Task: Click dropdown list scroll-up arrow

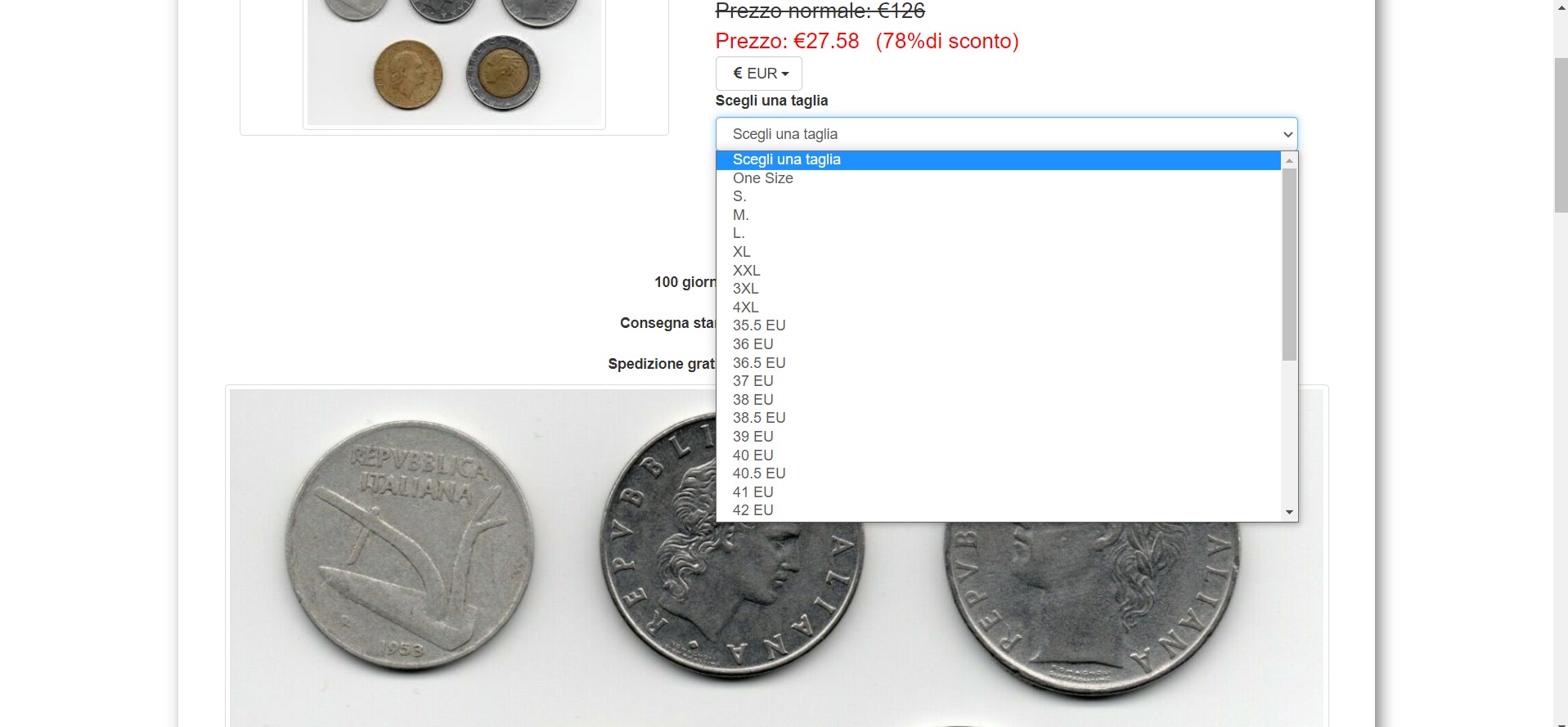Action: [x=1289, y=160]
